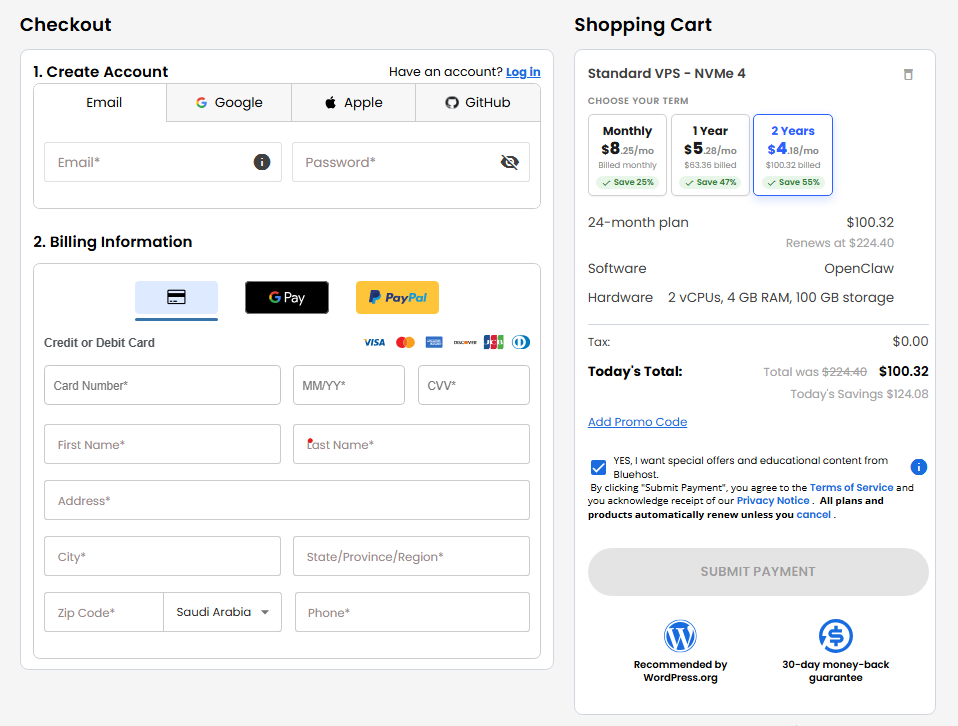Click the cancel link
The image size is (958, 726).
pos(813,515)
